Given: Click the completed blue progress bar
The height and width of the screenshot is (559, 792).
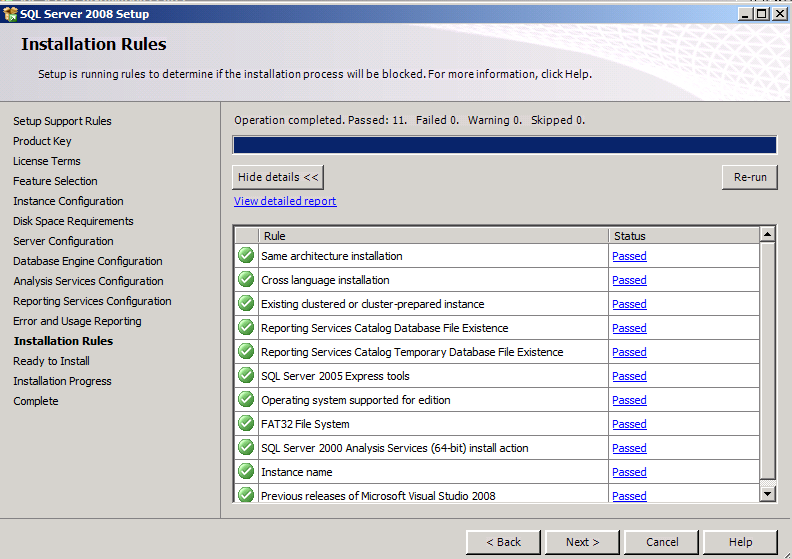Looking at the screenshot, I should tap(505, 145).
